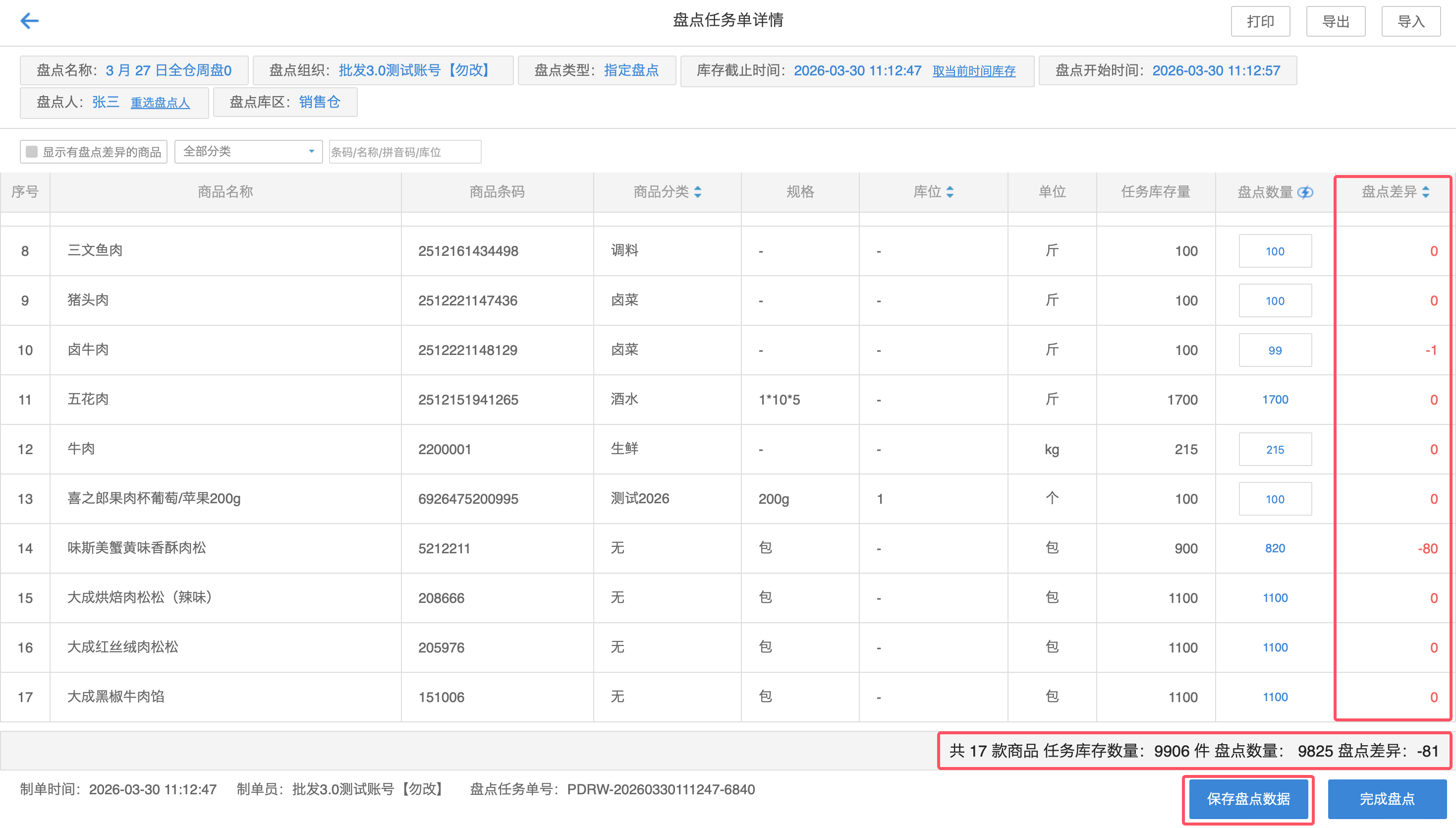1456x828 pixels.
Task: Click the back arrow icon
Action: coord(30,21)
